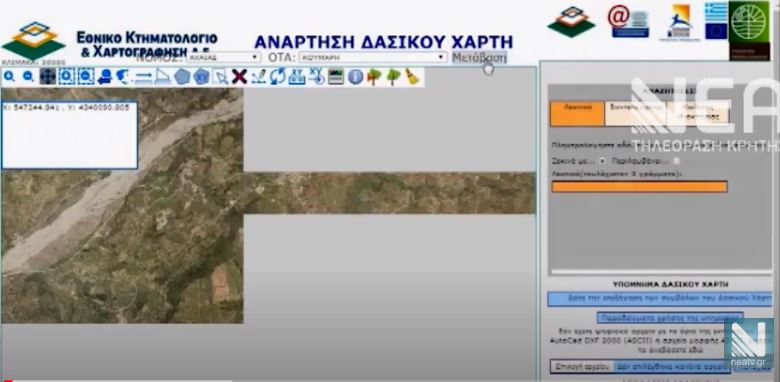Image resolution: width=780 pixels, height=382 pixels.
Task: Open the blue info identify tool
Action: pos(355,77)
